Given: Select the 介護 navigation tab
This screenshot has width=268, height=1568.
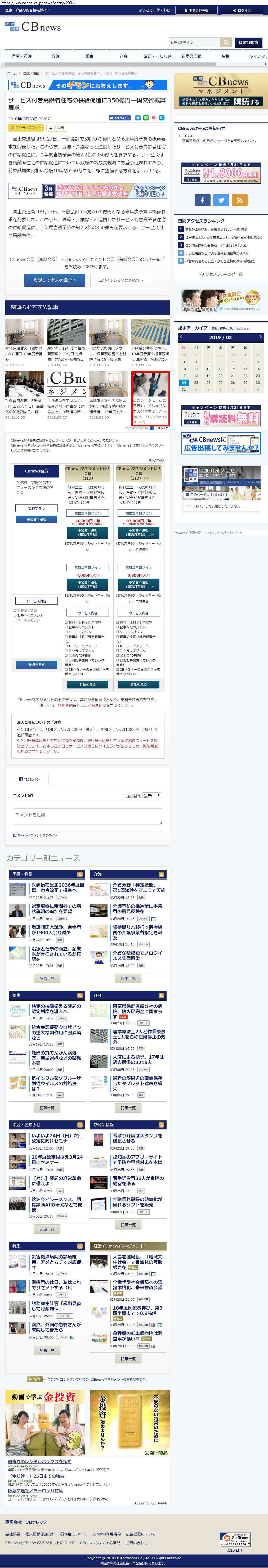Looking at the screenshot, I should [55, 56].
